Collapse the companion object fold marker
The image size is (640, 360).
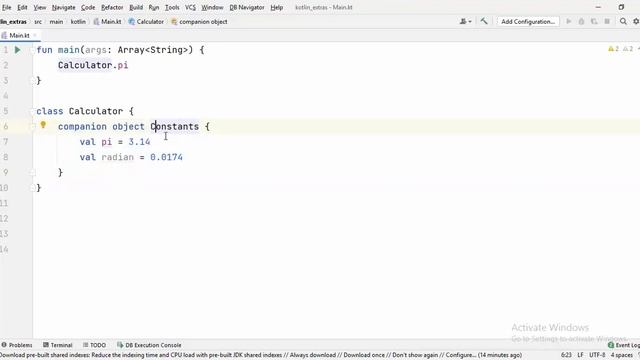[33, 127]
